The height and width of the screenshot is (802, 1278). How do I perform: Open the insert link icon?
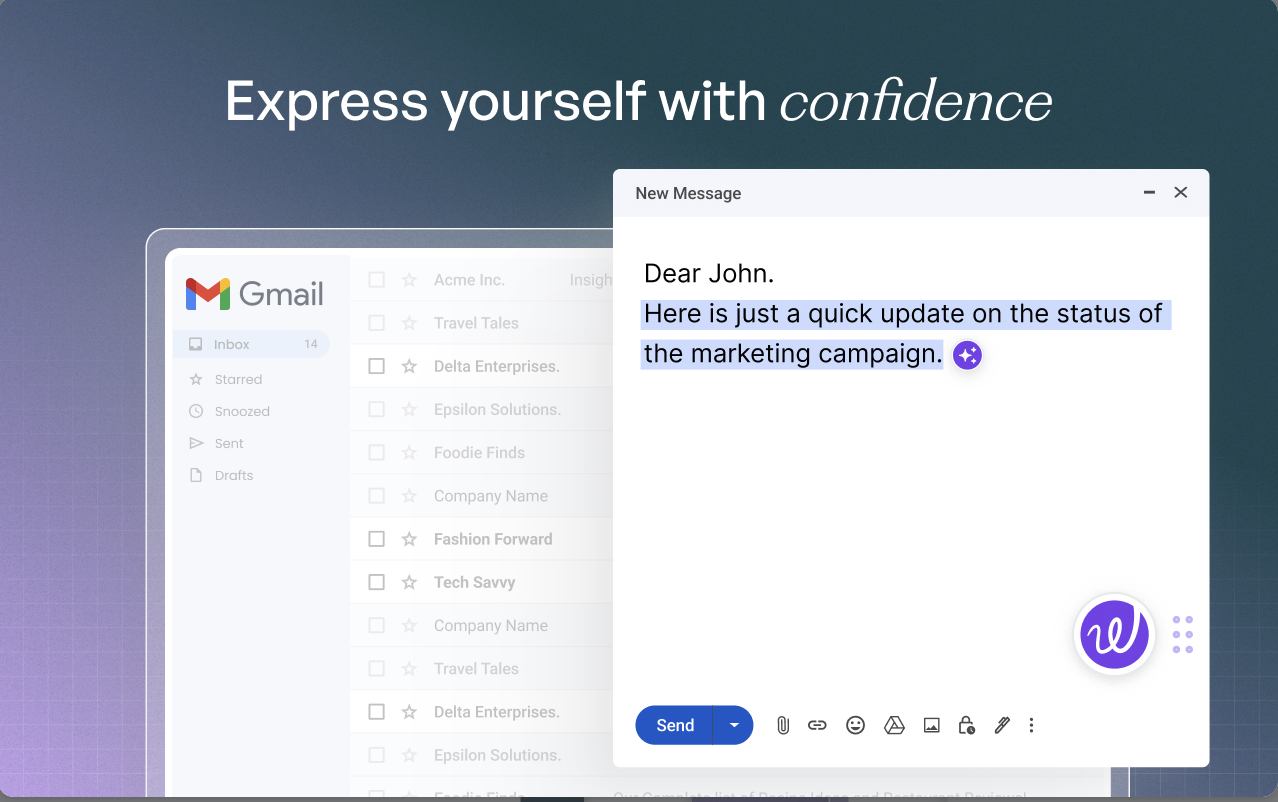tap(817, 725)
